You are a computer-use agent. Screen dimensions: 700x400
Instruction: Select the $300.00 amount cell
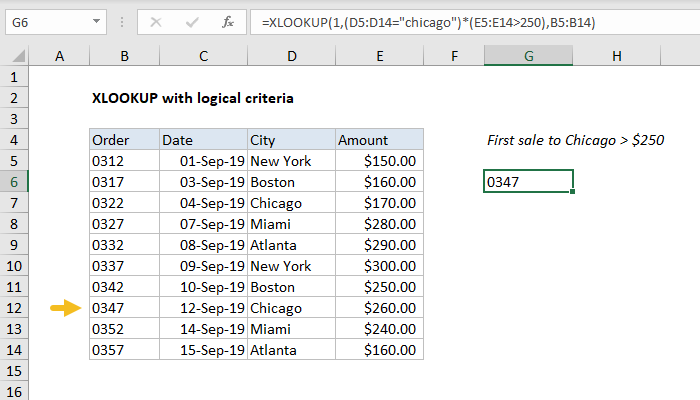(379, 266)
